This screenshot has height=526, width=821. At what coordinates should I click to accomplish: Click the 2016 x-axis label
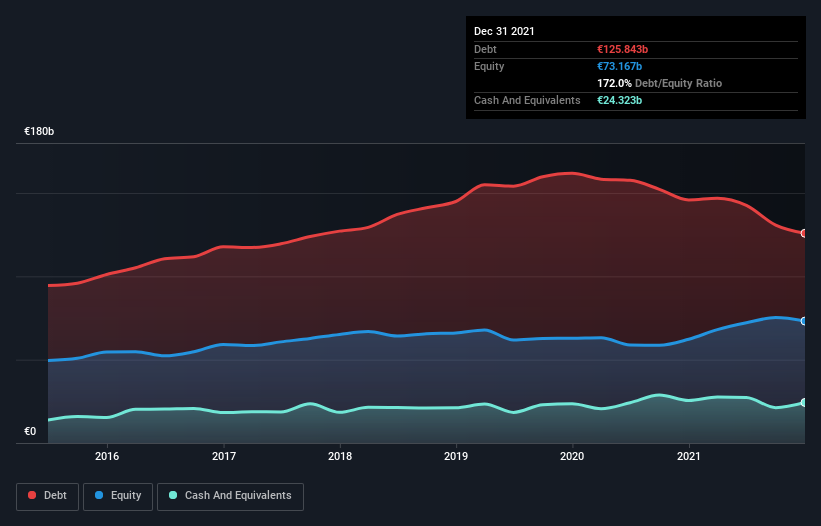pyautogui.click(x=107, y=456)
